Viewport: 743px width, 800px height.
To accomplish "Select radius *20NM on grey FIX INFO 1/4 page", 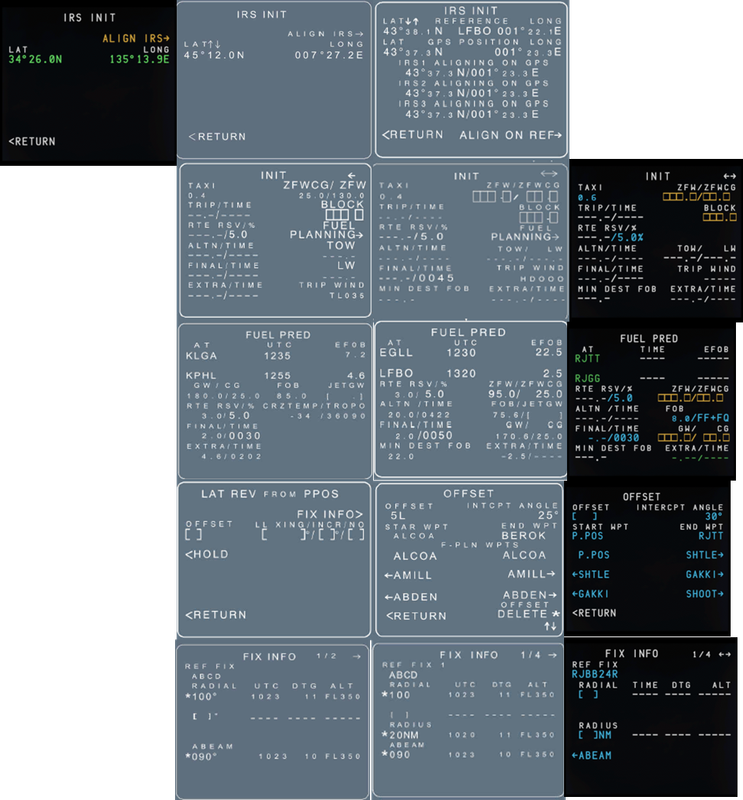I will (400, 735).
